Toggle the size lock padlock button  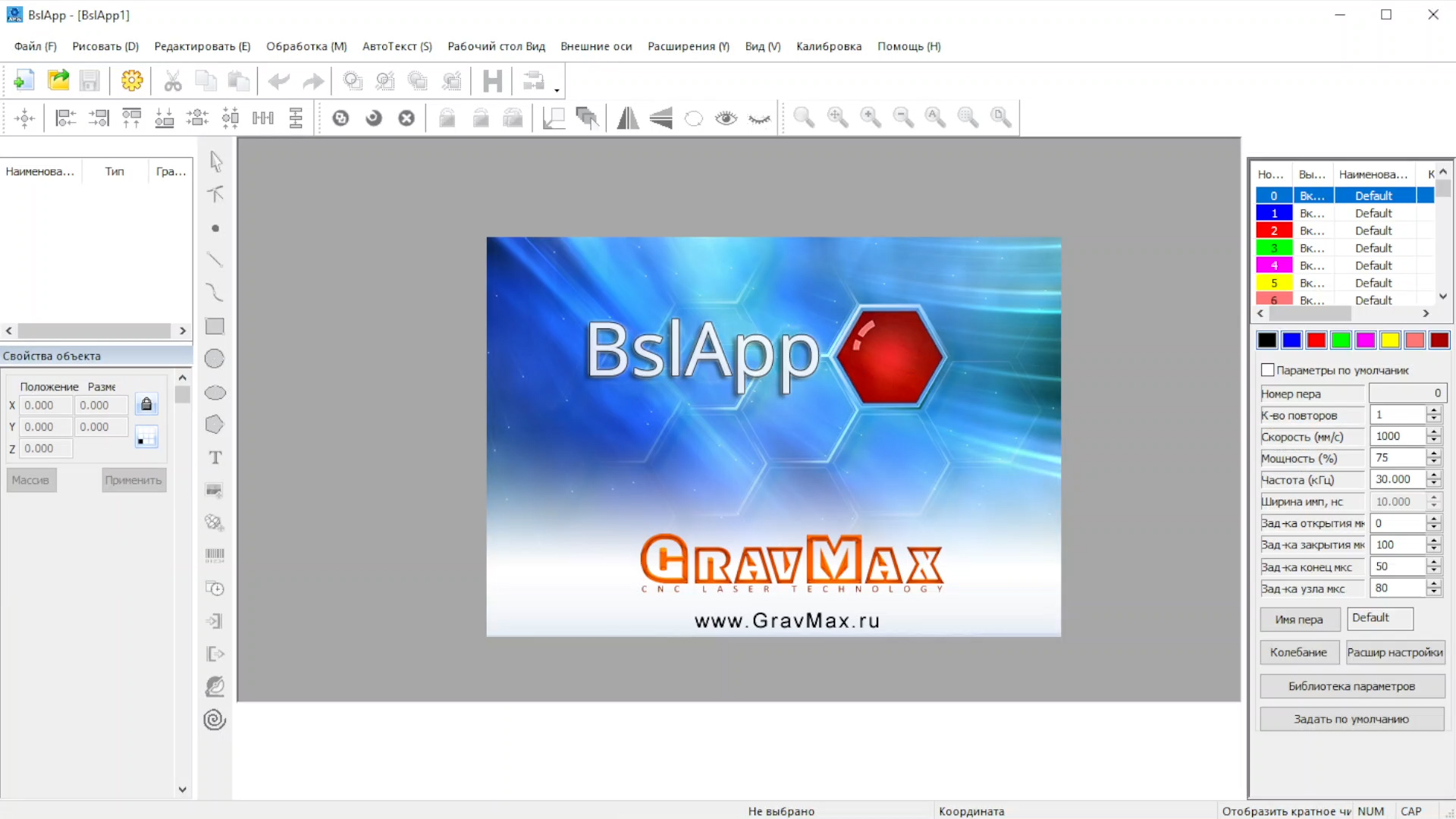[146, 404]
